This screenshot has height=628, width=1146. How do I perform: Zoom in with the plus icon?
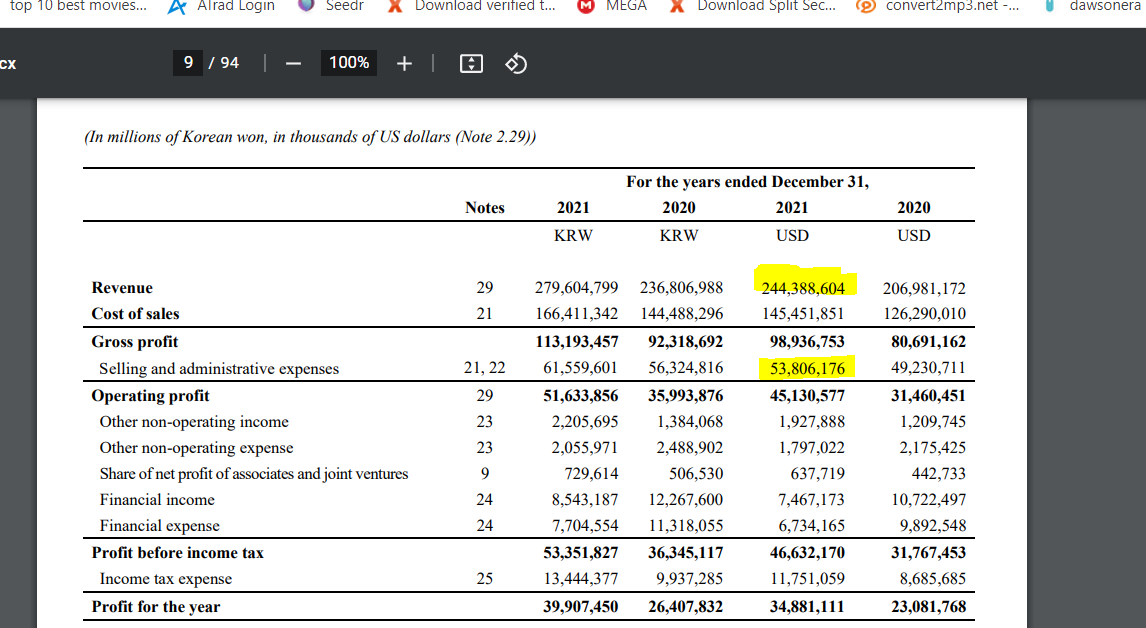pyautogui.click(x=404, y=64)
